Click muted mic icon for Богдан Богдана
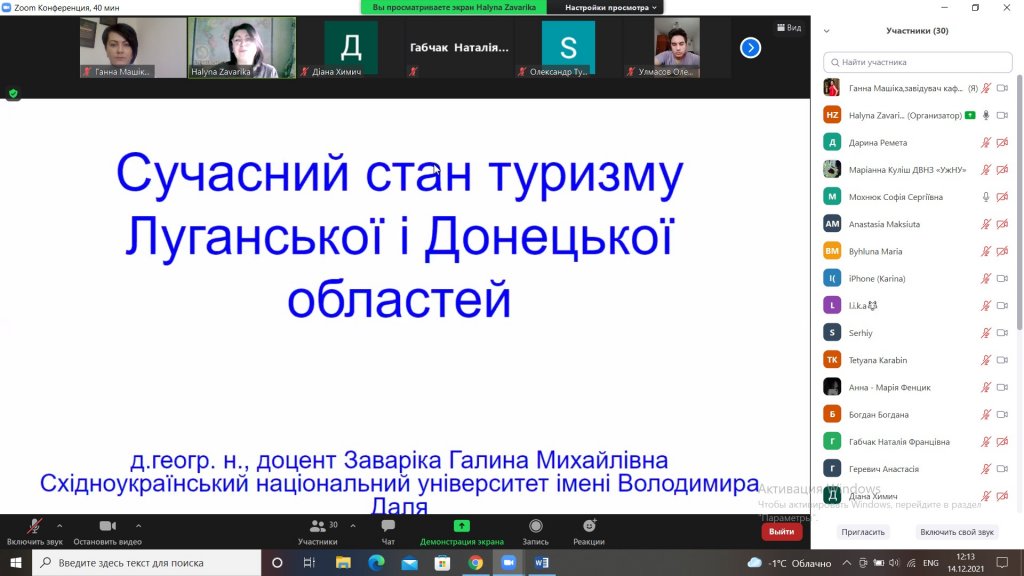The height and width of the screenshot is (576, 1024). tap(986, 414)
